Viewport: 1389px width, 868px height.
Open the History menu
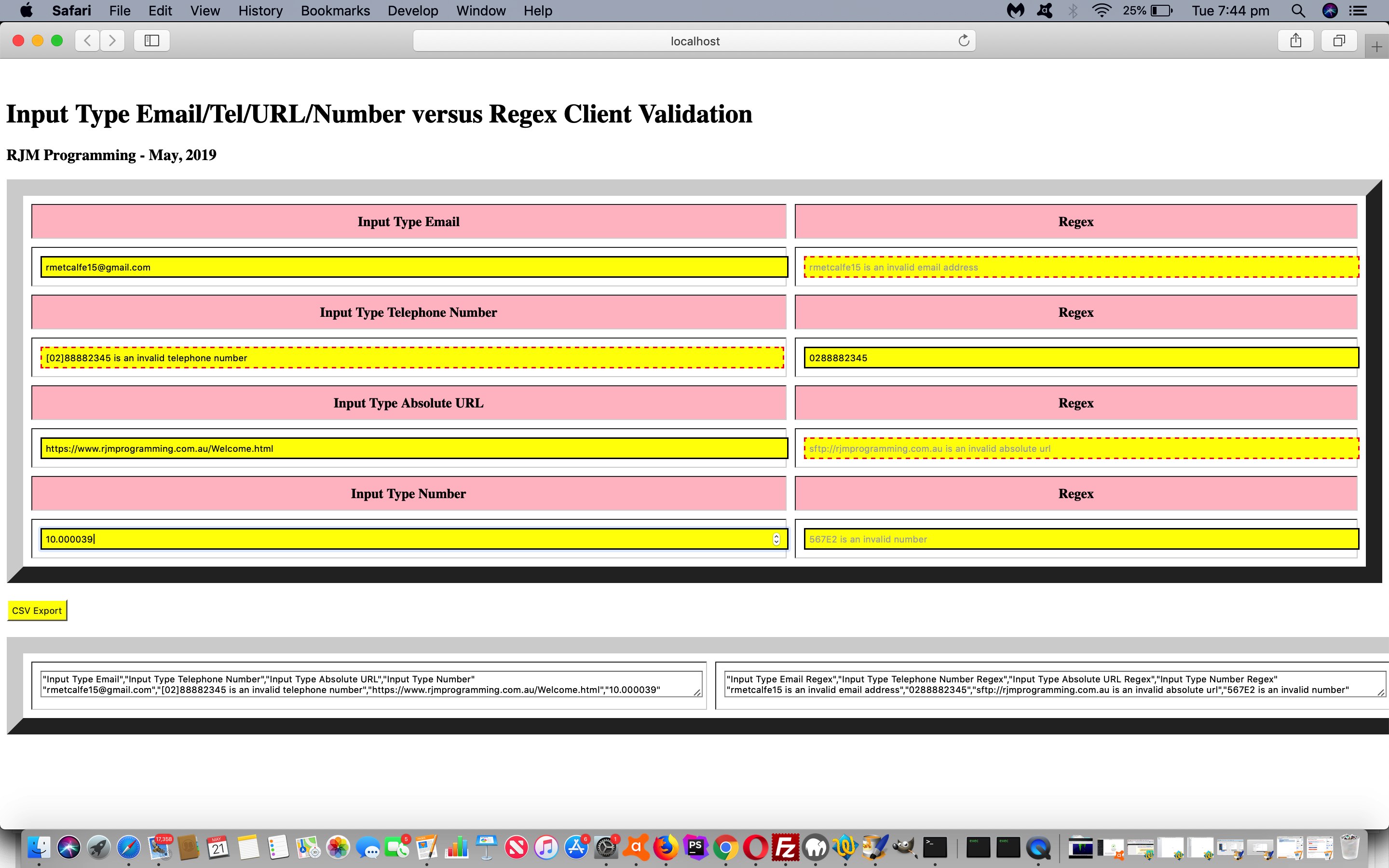260,10
